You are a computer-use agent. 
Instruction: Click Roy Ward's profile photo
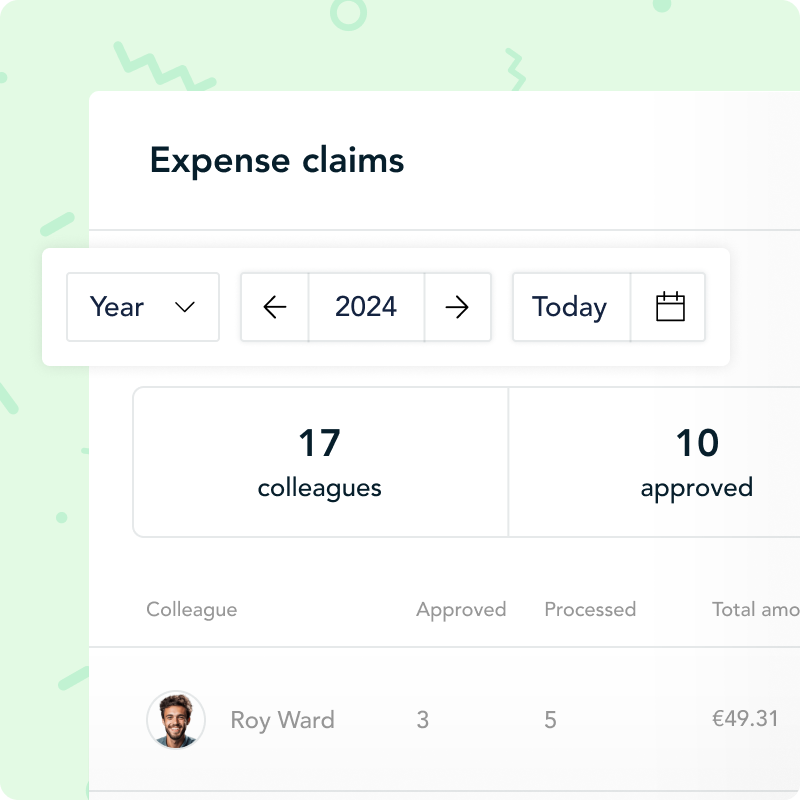click(x=176, y=720)
